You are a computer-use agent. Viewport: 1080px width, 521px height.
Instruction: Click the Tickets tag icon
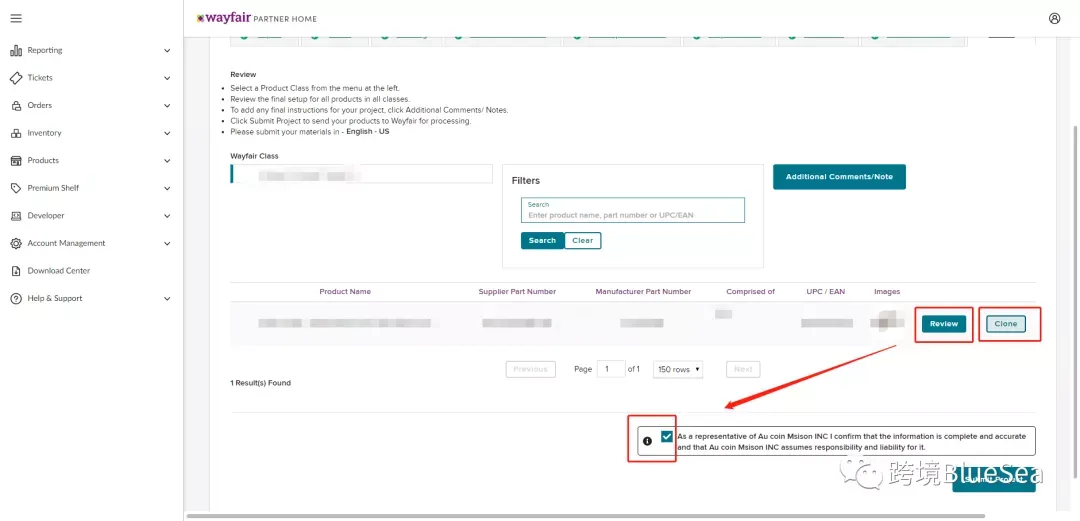tap(16, 78)
